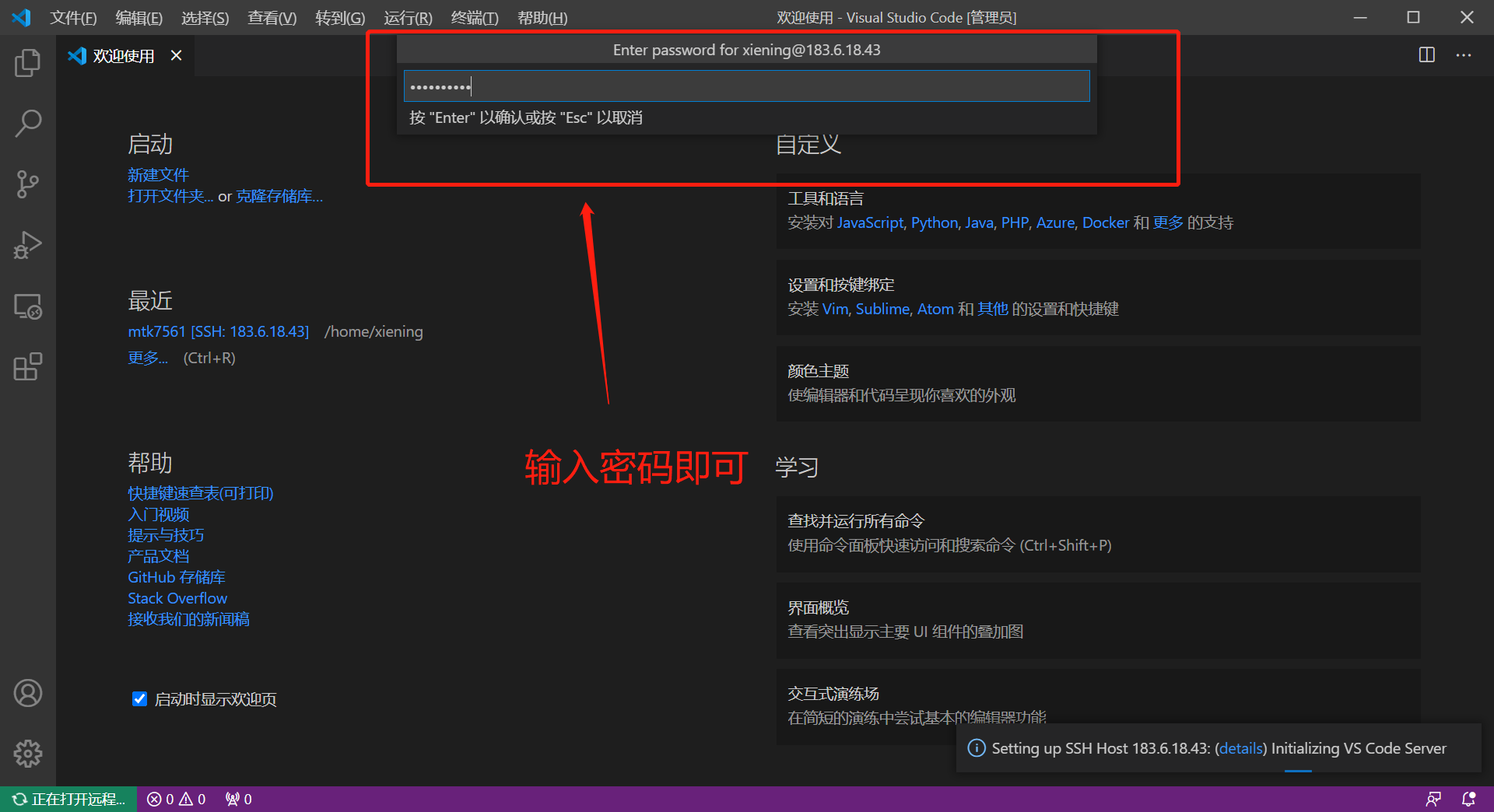Click the split editor right icon

(x=1427, y=54)
